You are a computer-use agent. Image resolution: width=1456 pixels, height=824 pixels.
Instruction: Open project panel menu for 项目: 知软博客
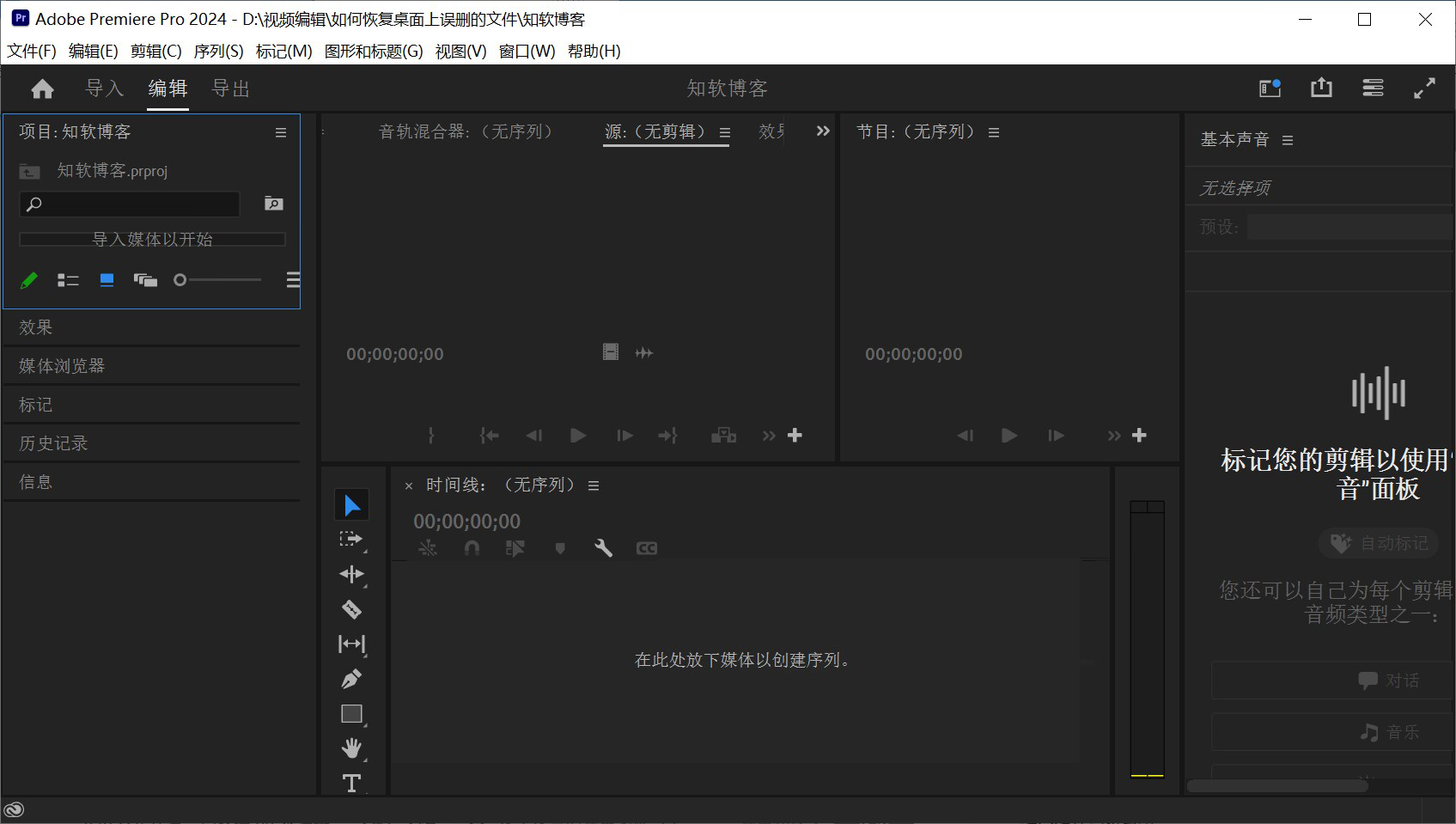point(281,132)
